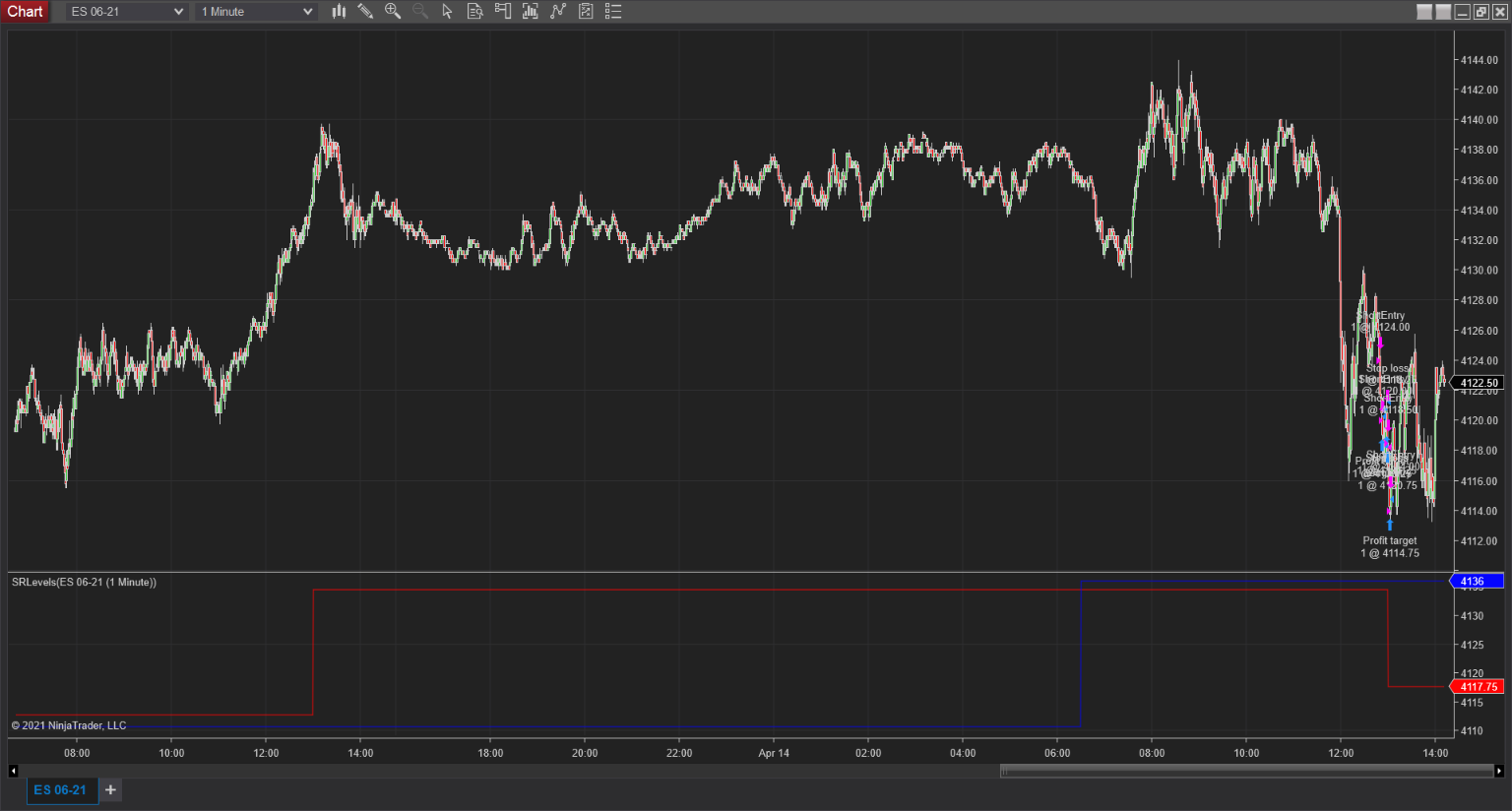Click the 22:00 time axis label
Image resolution: width=1512 pixels, height=811 pixels.
679,753
